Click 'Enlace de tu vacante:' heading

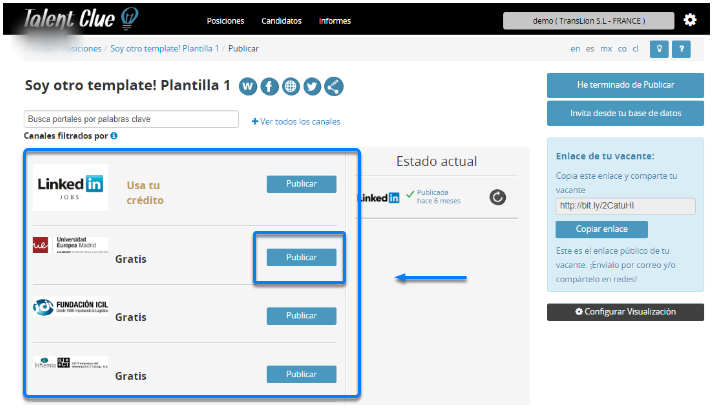click(x=605, y=156)
